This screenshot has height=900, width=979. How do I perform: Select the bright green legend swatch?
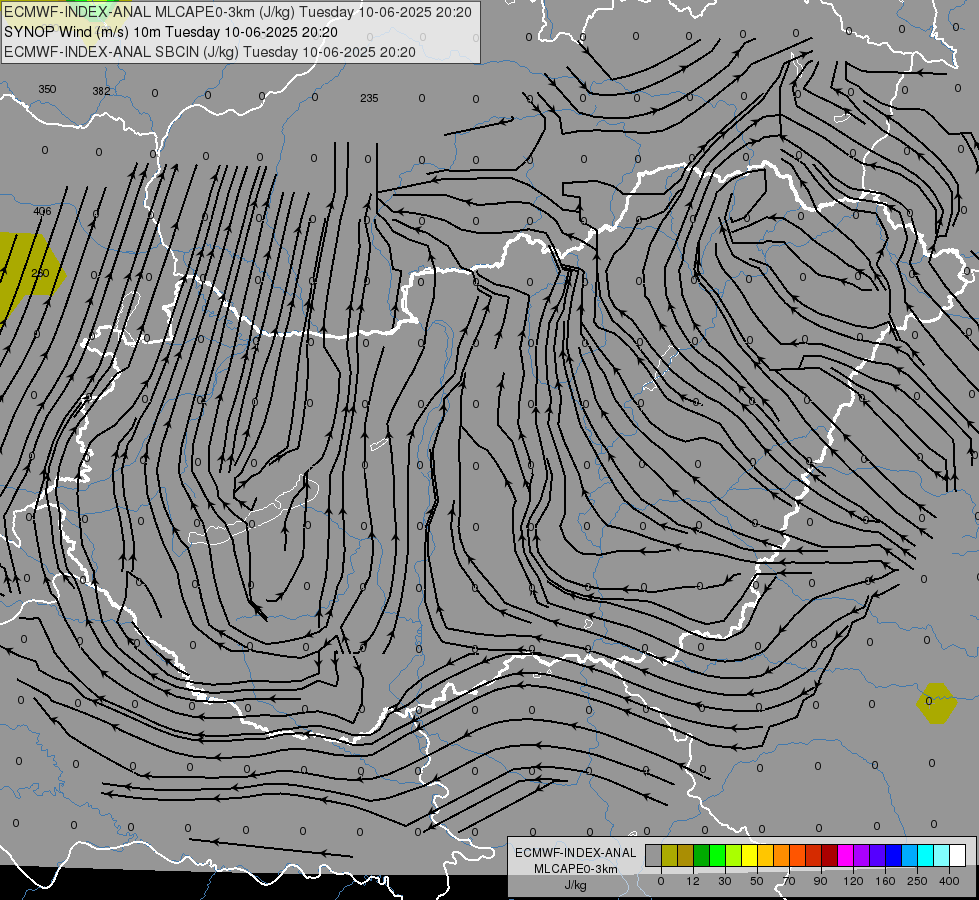[x=717, y=855]
